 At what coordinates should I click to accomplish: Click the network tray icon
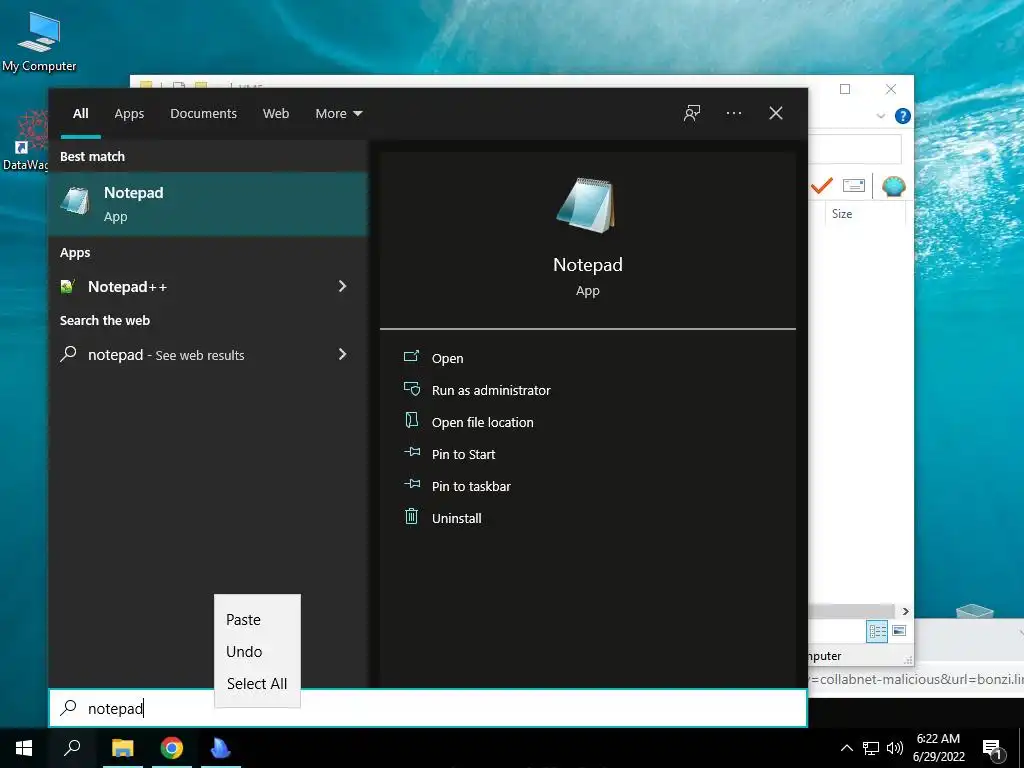click(x=871, y=748)
